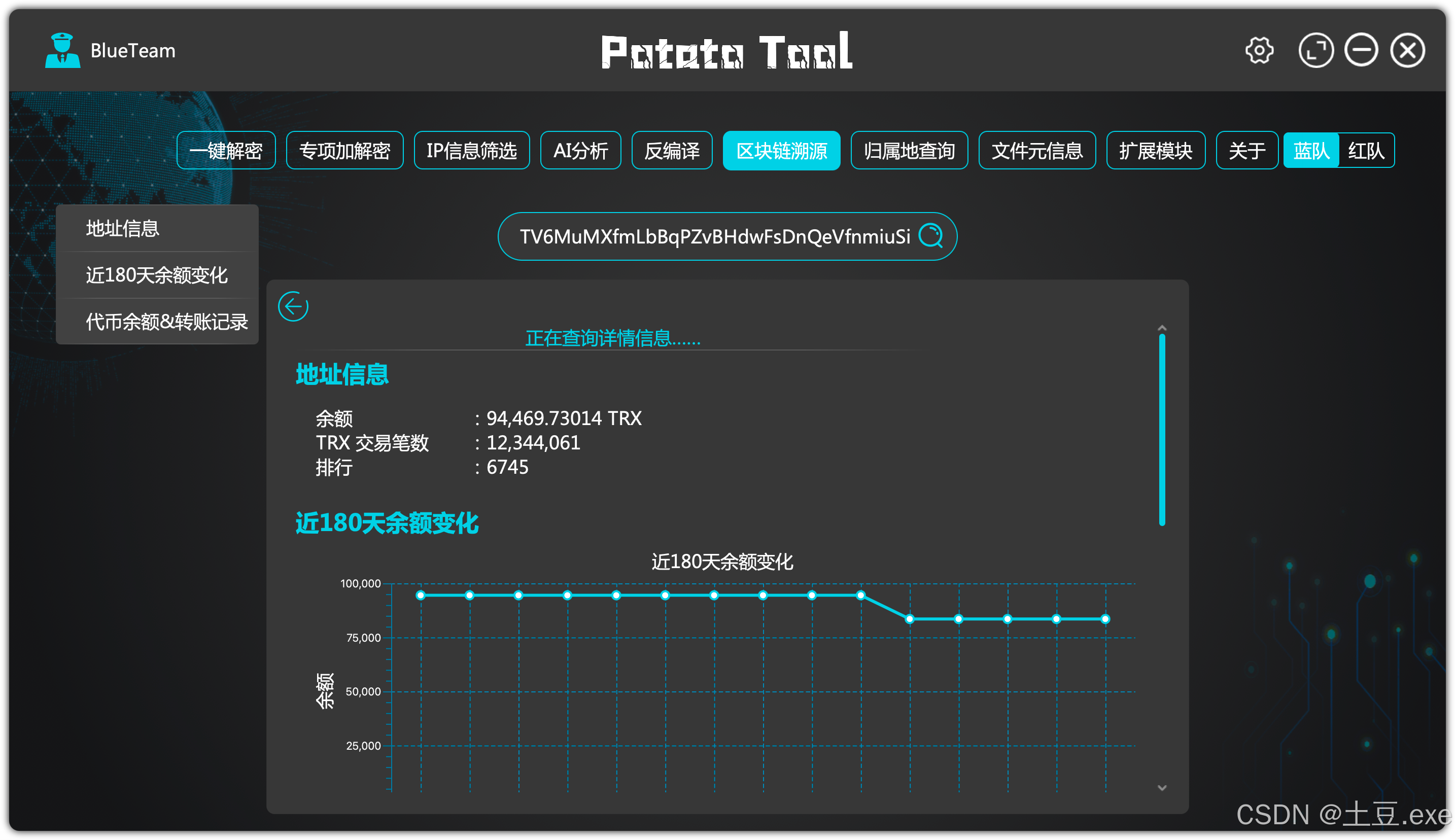This screenshot has height=840, width=1455.
Task: Open the 区块链溯源 tab
Action: pos(781,151)
